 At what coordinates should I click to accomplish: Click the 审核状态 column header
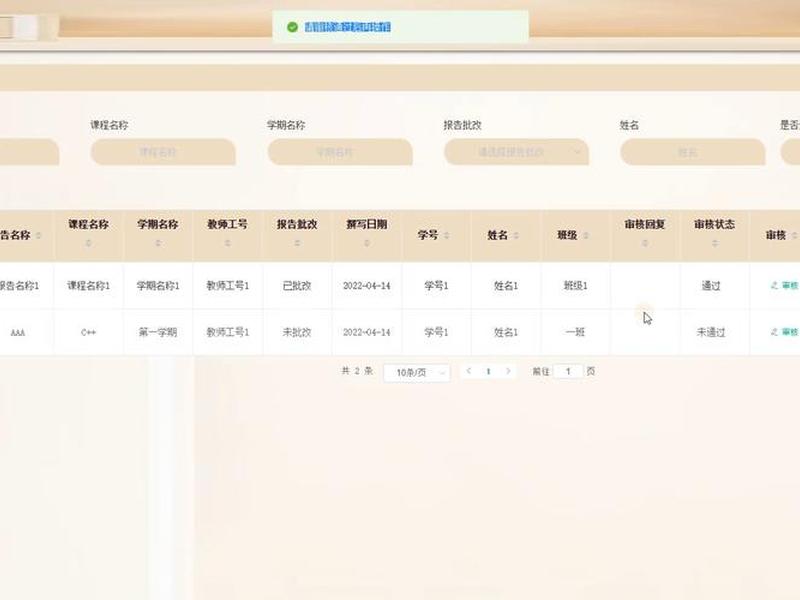[714, 224]
